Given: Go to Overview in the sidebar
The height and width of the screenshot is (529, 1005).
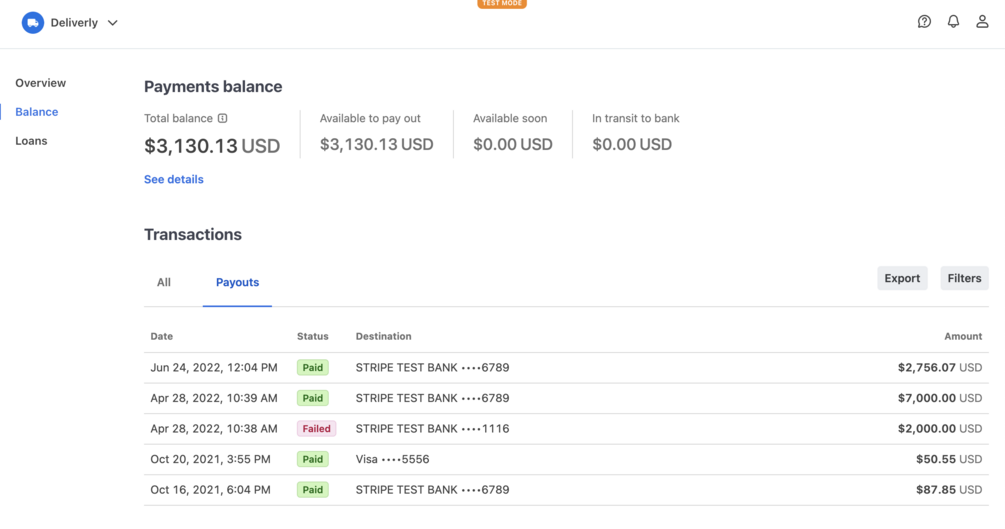Looking at the screenshot, I should 41,83.
